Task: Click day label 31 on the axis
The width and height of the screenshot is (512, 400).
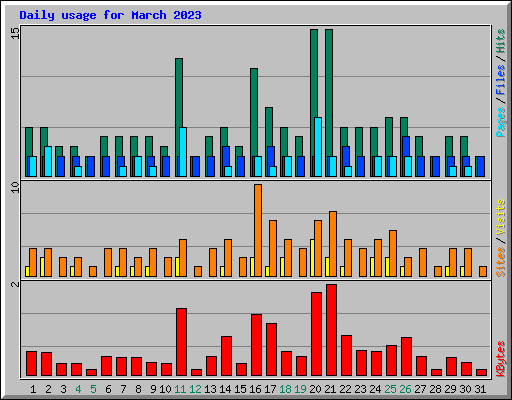Action: 480,389
